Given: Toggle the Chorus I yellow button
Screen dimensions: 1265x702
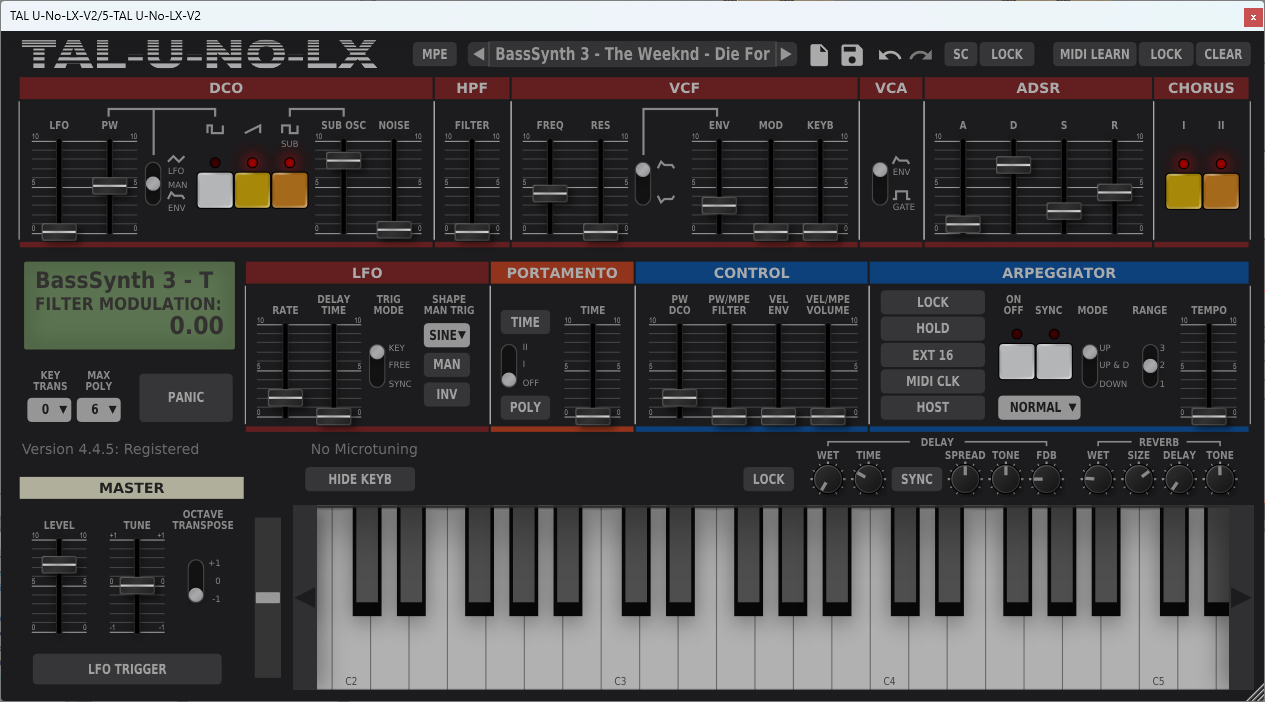Looking at the screenshot, I should click(1184, 191).
